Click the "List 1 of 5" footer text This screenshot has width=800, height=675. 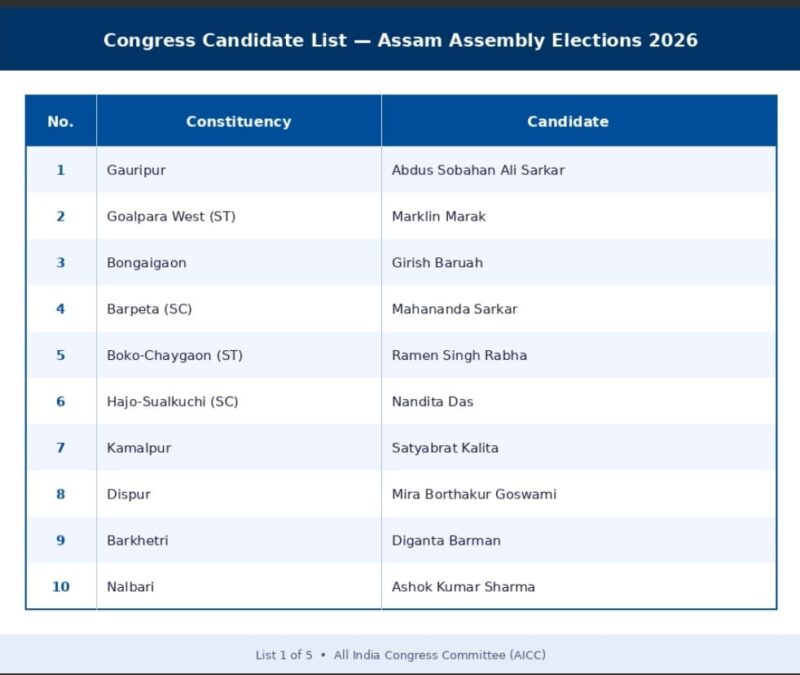tap(284, 655)
